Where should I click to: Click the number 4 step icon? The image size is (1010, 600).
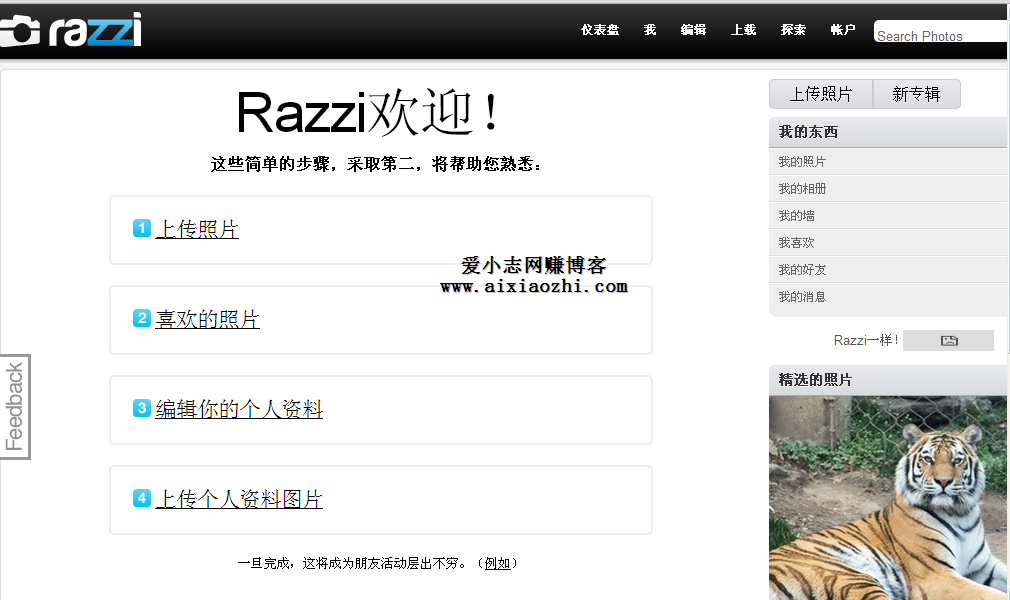142,498
